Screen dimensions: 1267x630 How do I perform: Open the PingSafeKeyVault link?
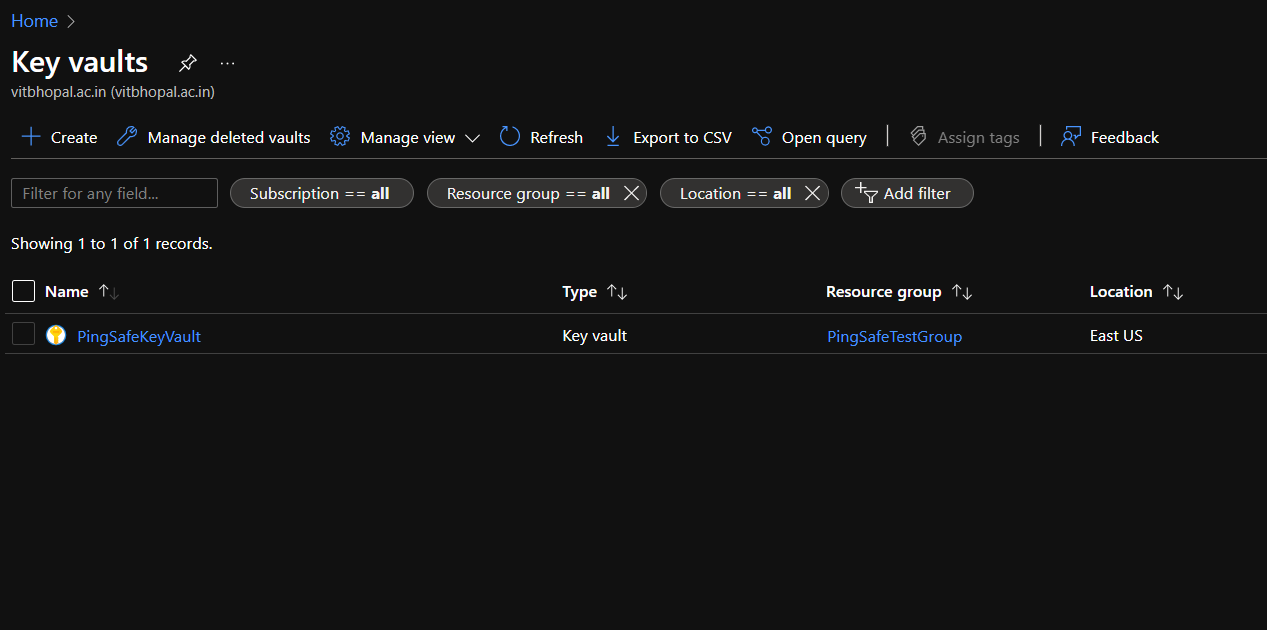pyautogui.click(x=139, y=336)
